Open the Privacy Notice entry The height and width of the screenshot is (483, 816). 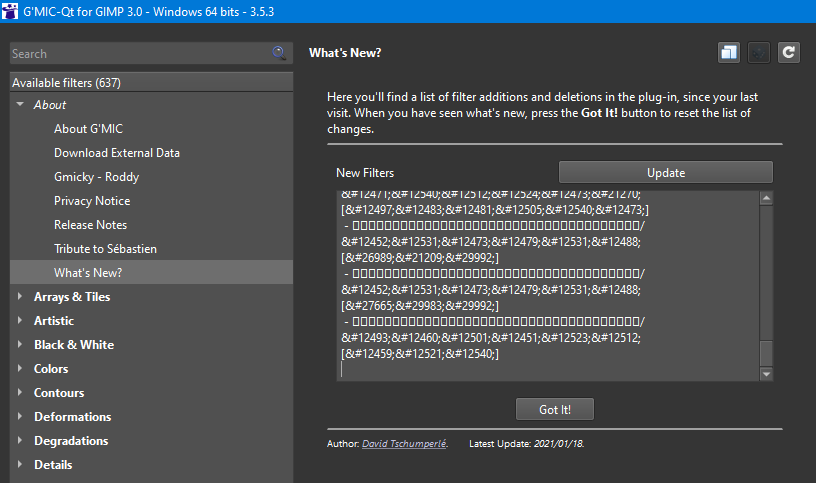92,200
